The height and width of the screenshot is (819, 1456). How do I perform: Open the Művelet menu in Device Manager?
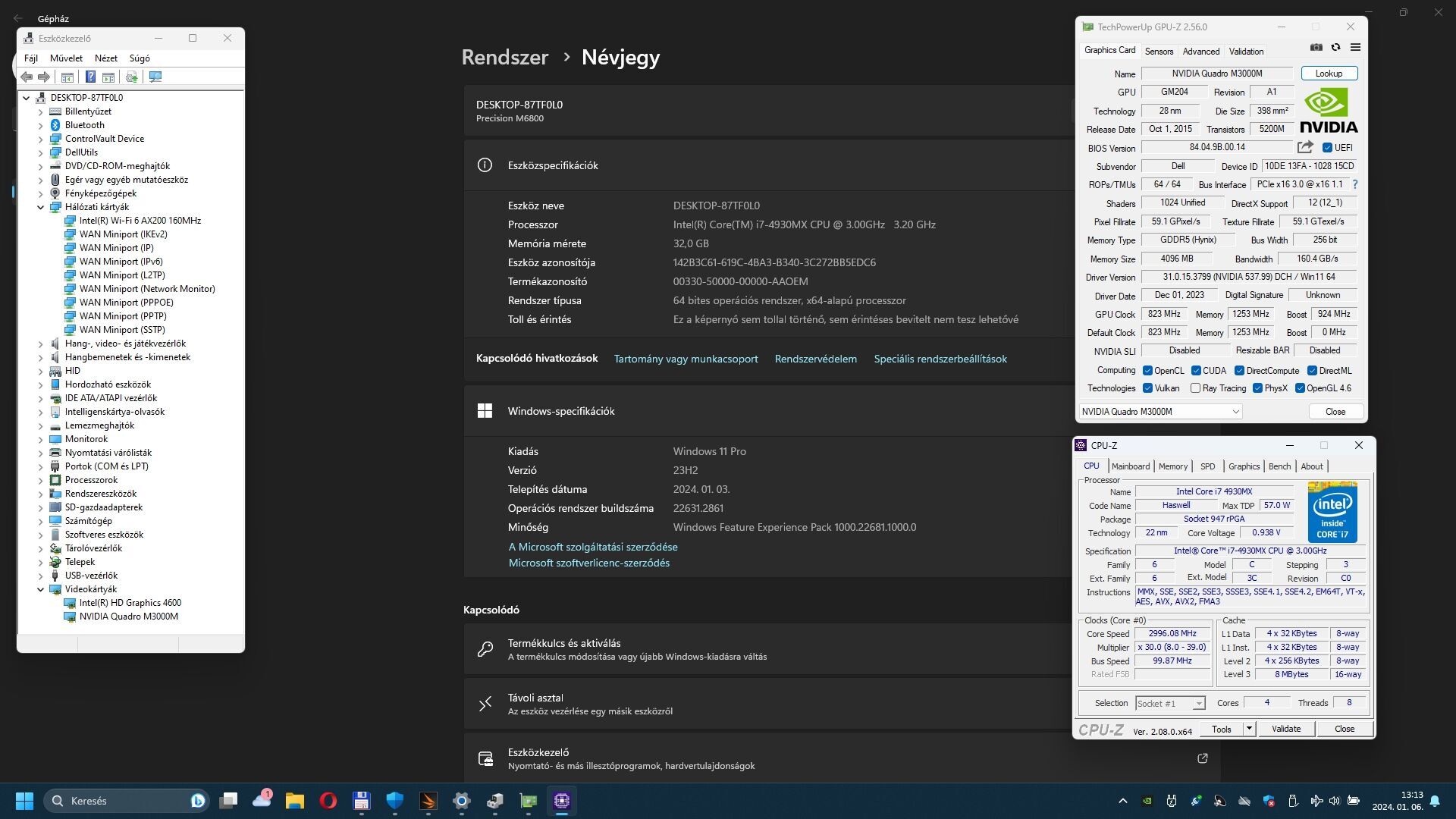(66, 58)
